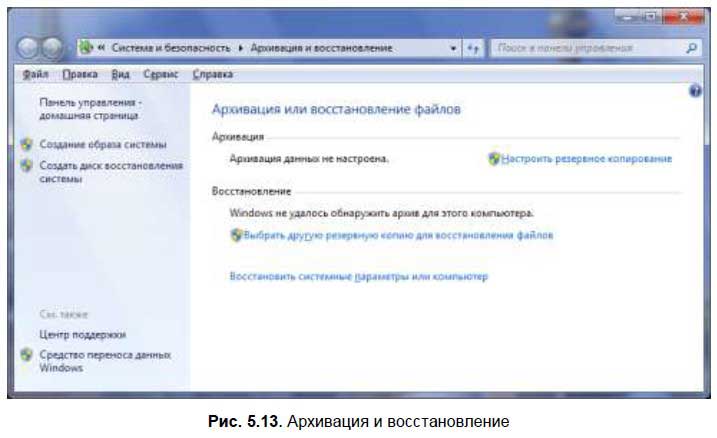Screen dimensions: 717x438
Task: Click the shield icon beside 'Настроить резервное копирование'
Action: click(x=494, y=159)
